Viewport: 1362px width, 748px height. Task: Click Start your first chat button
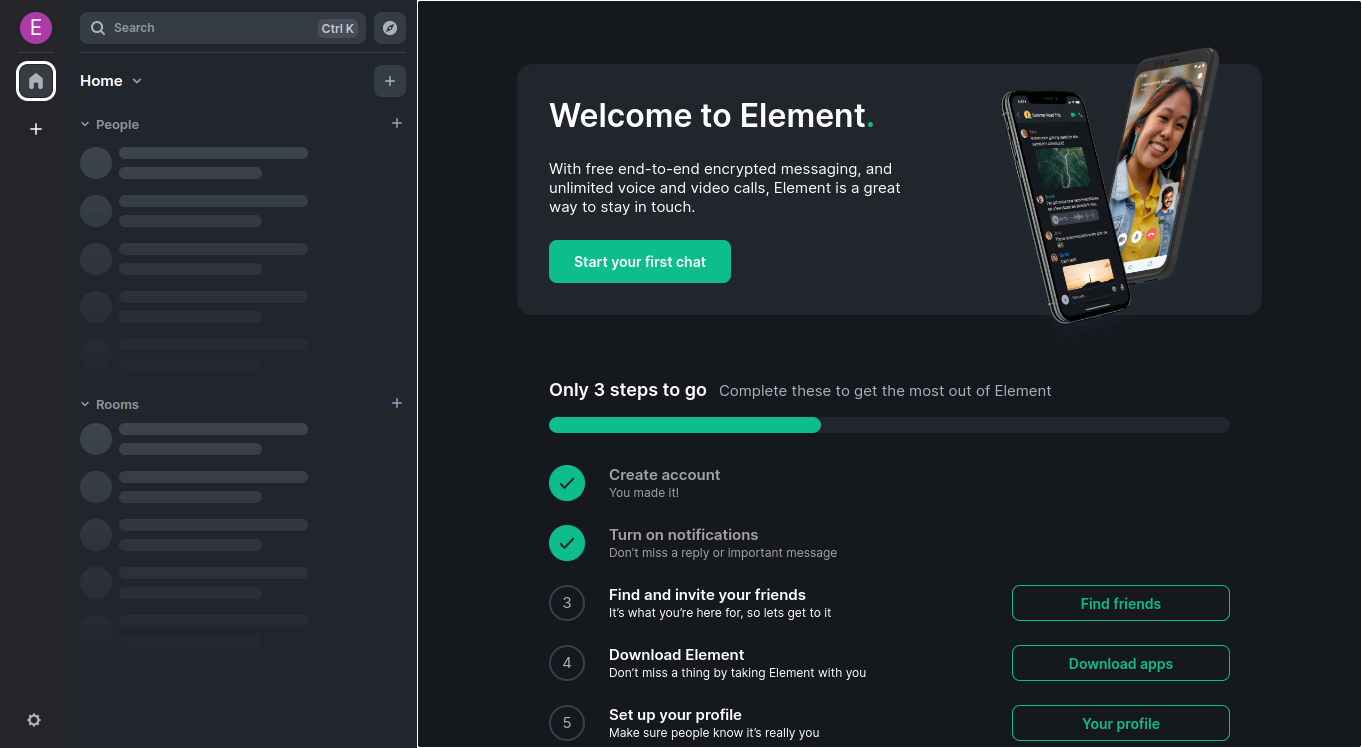tap(640, 262)
